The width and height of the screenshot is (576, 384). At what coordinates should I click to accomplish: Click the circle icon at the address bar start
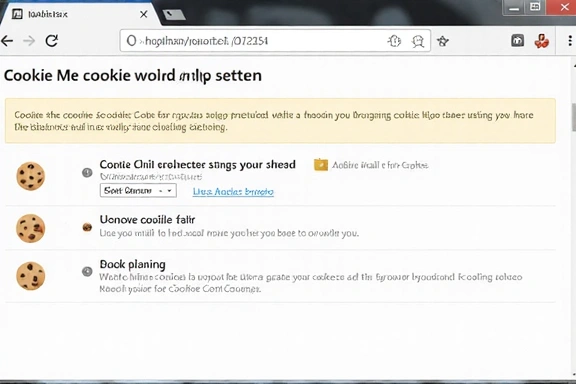click(x=131, y=41)
